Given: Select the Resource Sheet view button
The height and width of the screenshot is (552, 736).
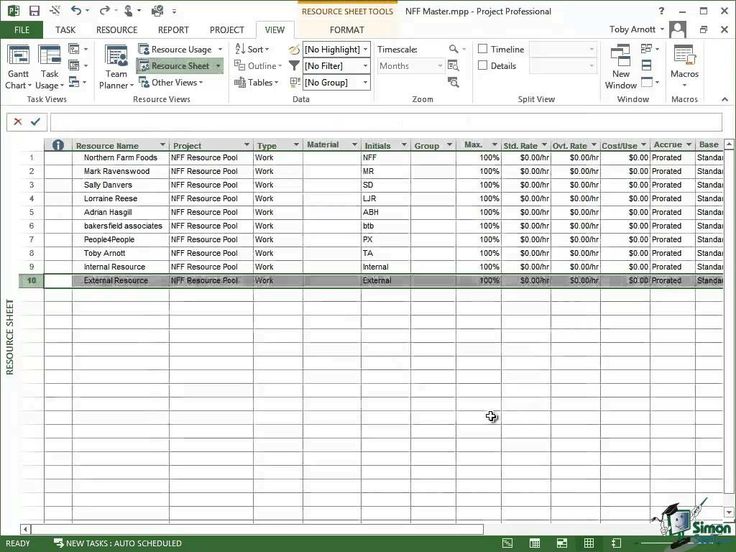Looking at the screenshot, I should [x=180, y=66].
